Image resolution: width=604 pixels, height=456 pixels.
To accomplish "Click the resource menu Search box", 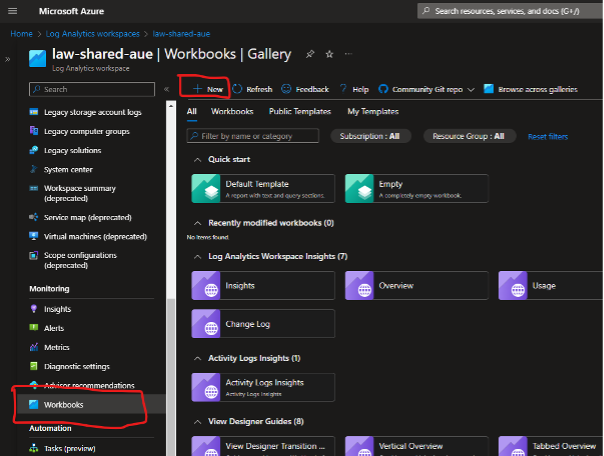I will point(92,89).
